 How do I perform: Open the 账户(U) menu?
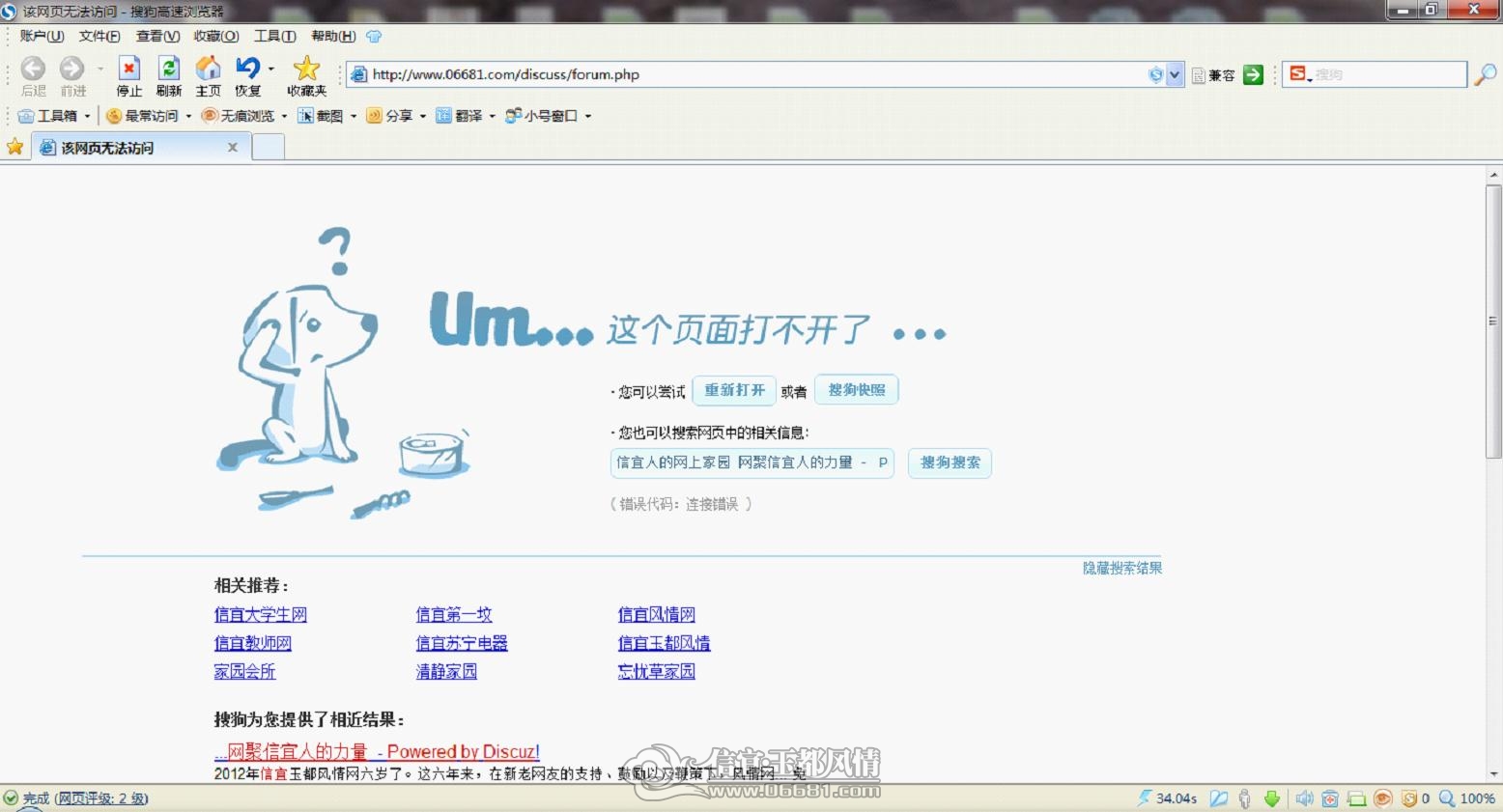pyautogui.click(x=42, y=37)
